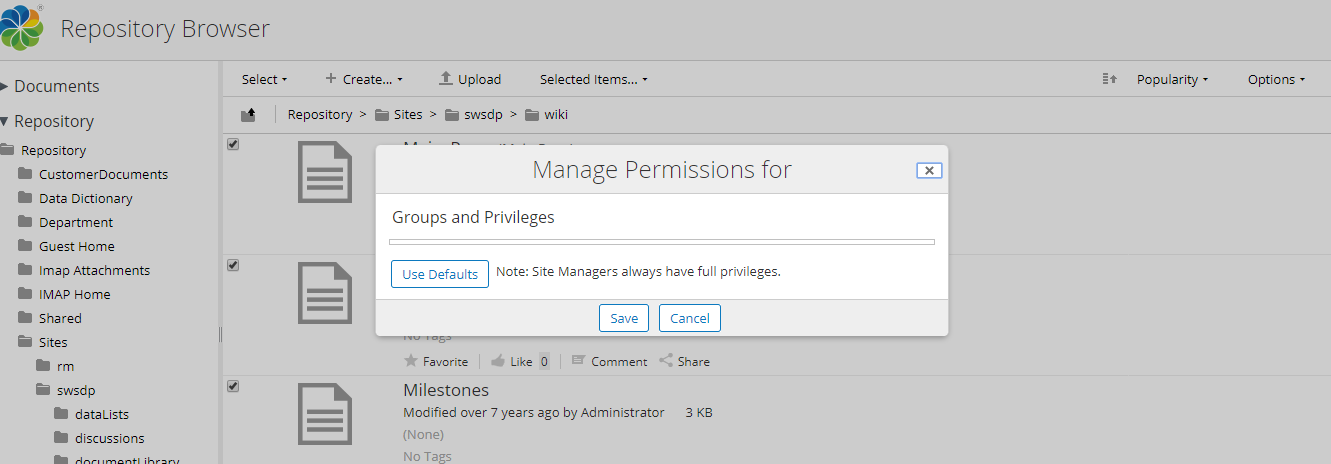Click the Share icon
Screen dimensions: 1331x464
pos(666,361)
